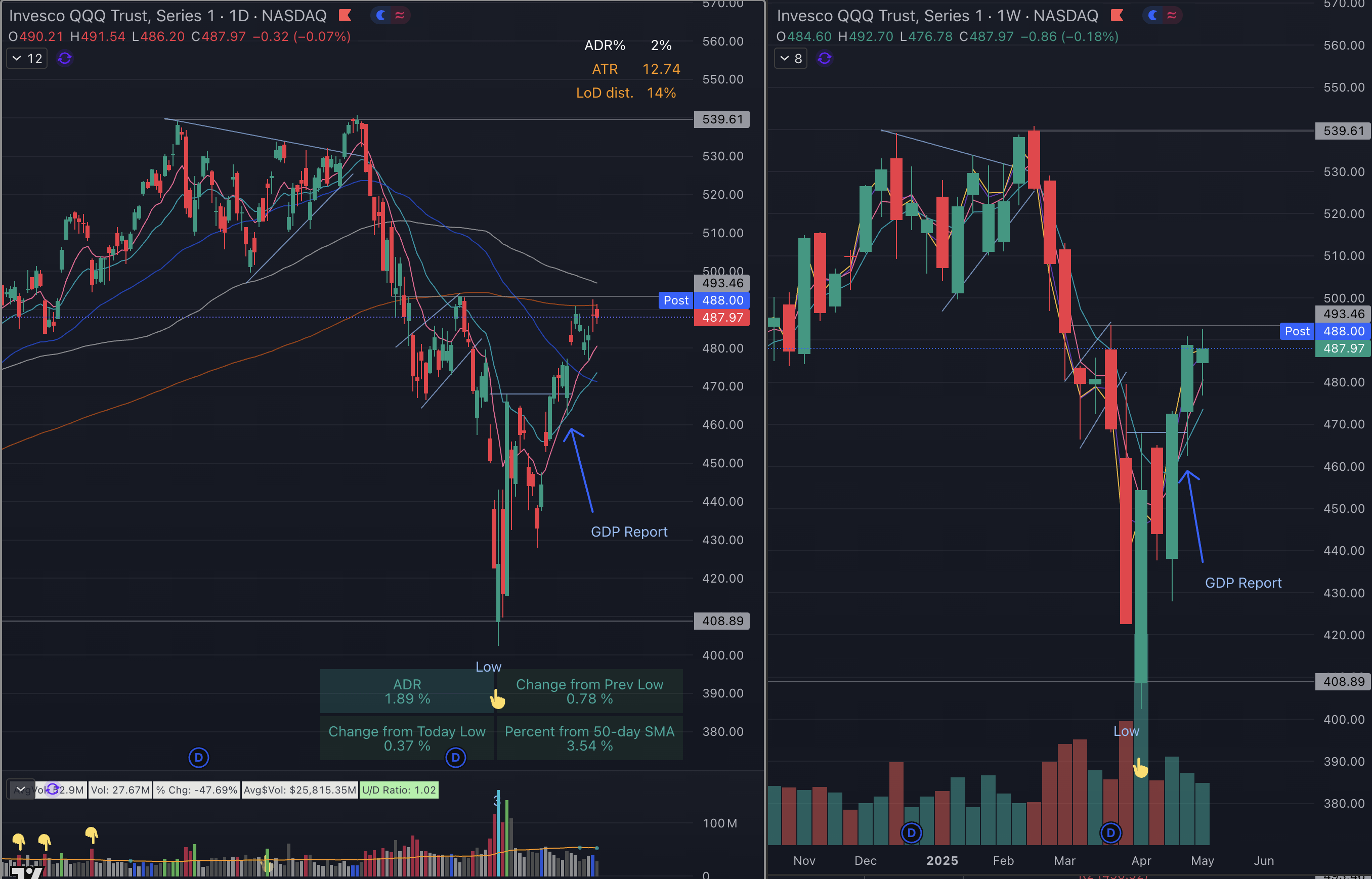1372x879 pixels.
Task: Click the wave icon in the weekly chart header
Action: (1171, 15)
